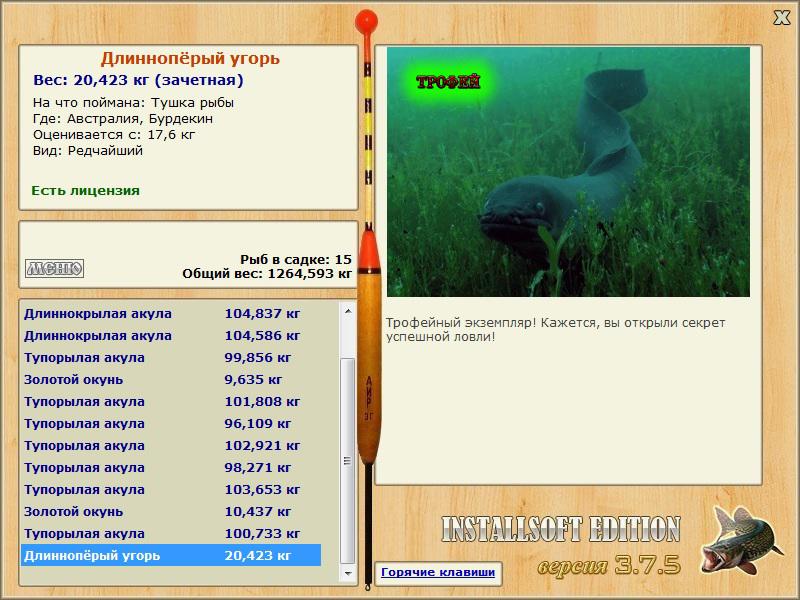800x600 pixels.
Task: Click the Вес: 20,423 кг (зачетная) text
Action: coord(138,80)
